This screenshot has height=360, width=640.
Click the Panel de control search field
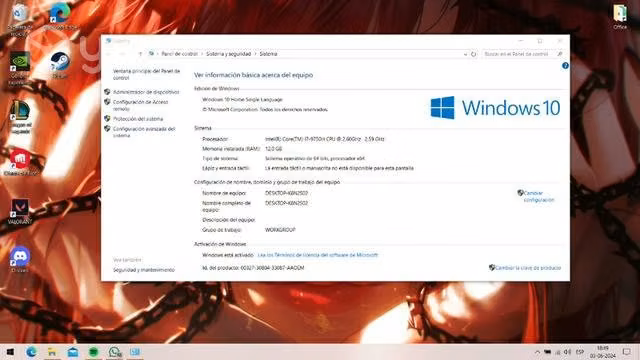tap(519, 54)
